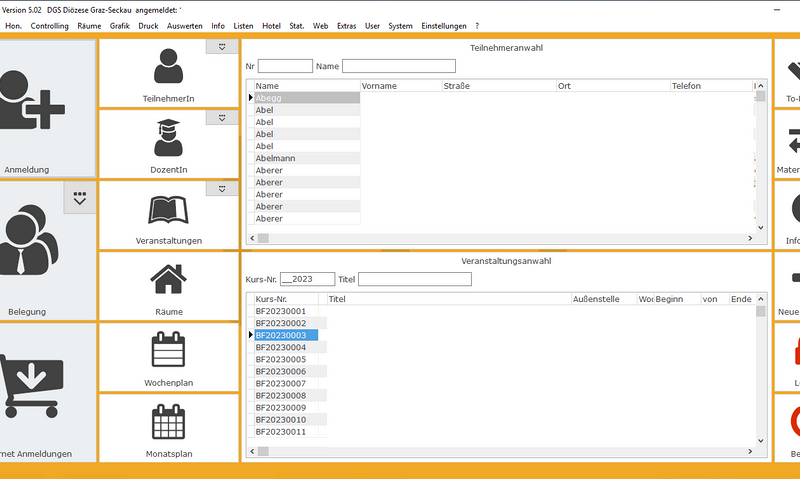Screen dimensions: 800x479
Task: Open Veranstaltungen book icon tile
Action: (x=169, y=210)
